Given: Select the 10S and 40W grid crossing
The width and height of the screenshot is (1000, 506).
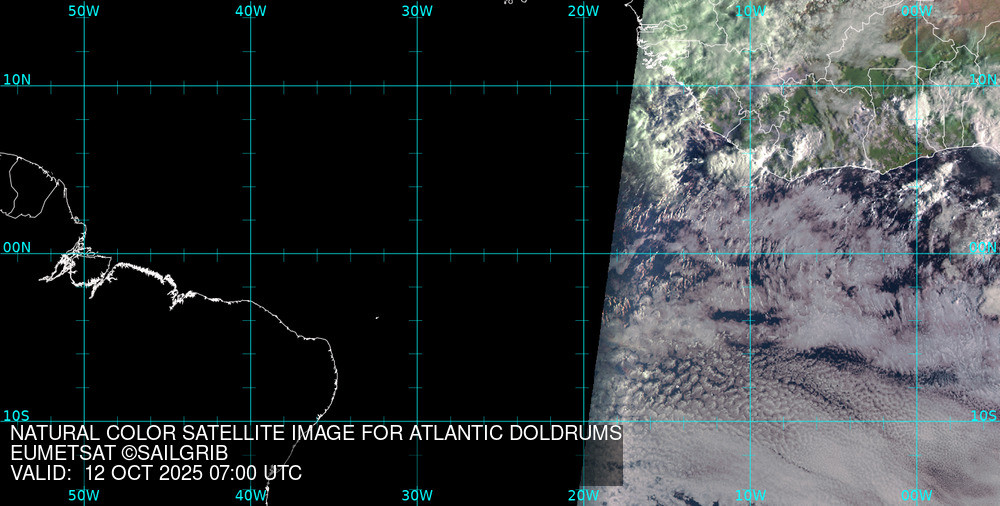Looking at the screenshot, I should point(251,421).
